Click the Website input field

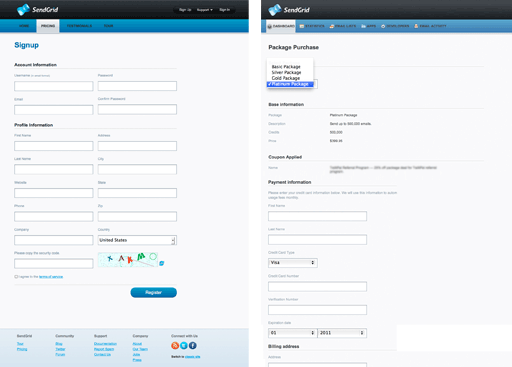click(x=54, y=193)
